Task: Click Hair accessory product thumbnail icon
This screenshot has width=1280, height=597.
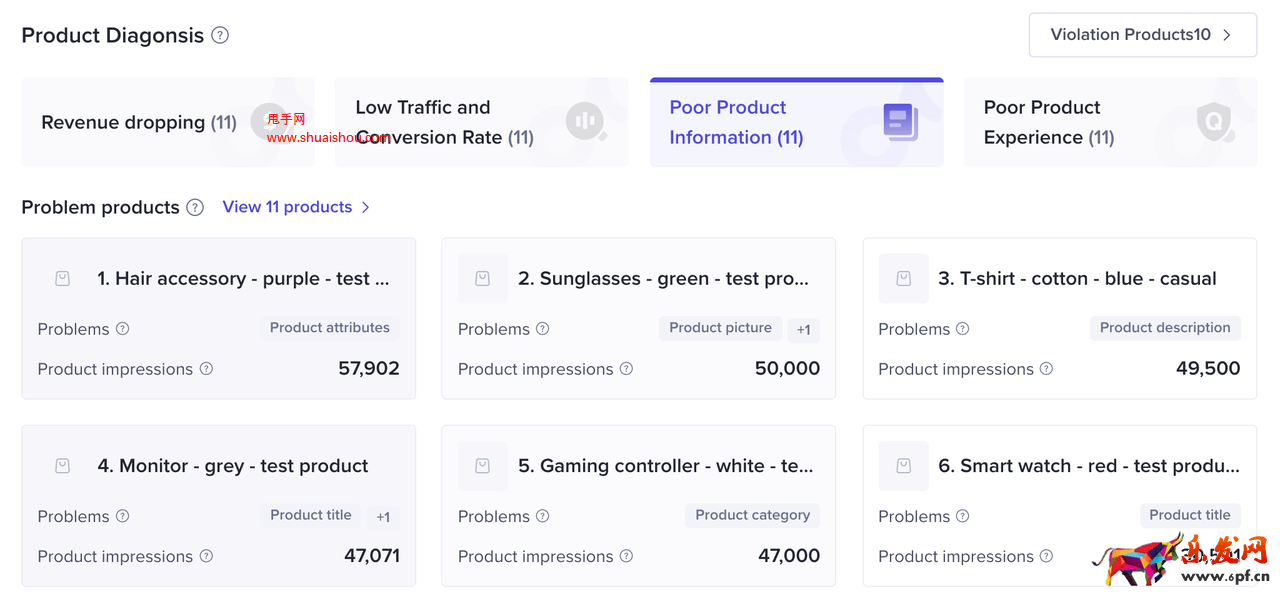Action: (62, 279)
